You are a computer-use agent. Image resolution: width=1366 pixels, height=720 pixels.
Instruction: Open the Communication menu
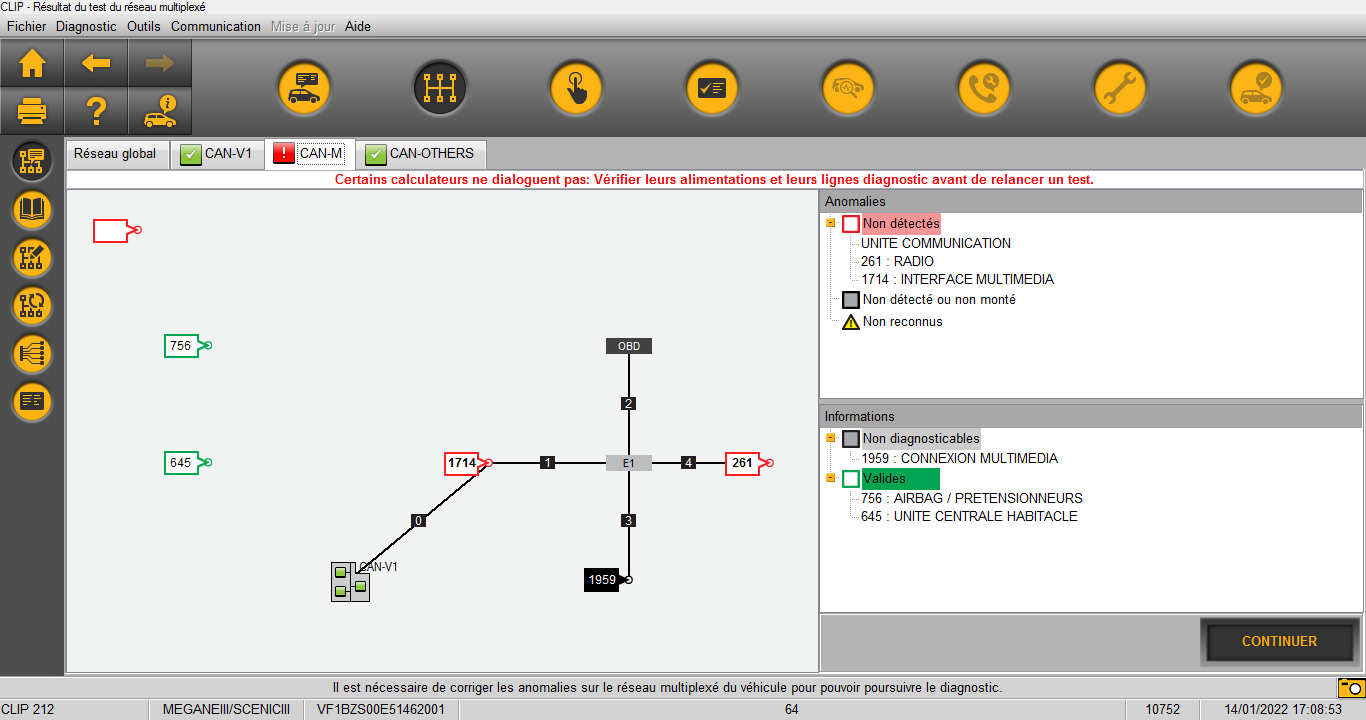[216, 27]
